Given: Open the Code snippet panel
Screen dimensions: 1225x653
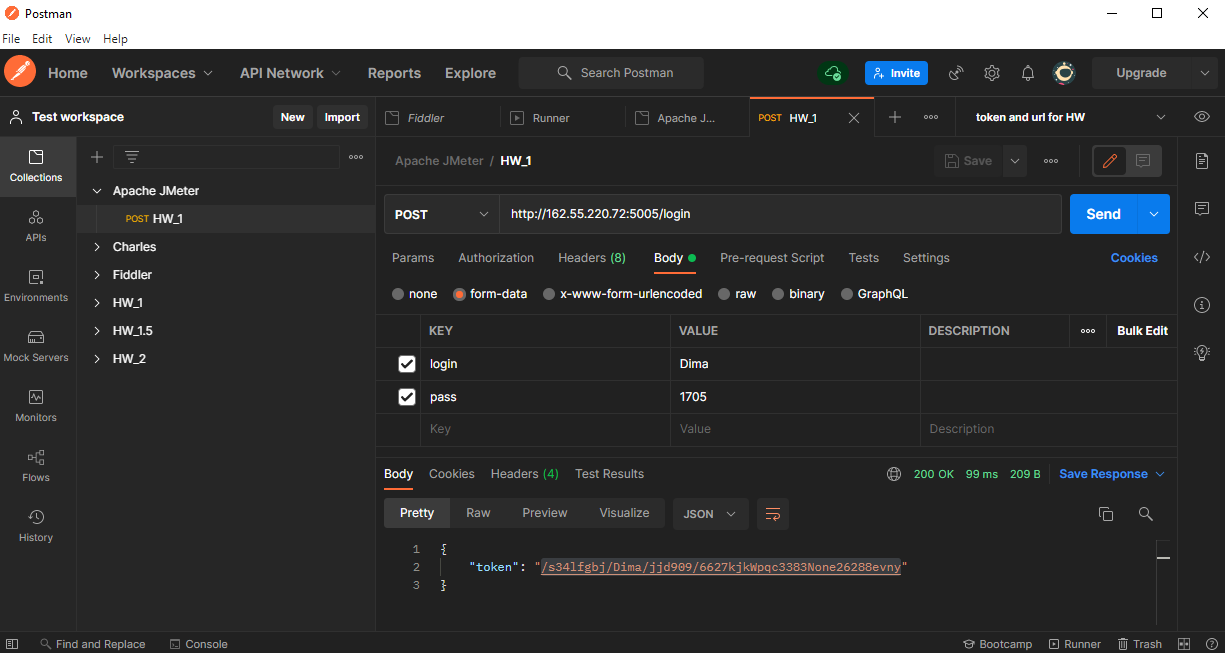Looking at the screenshot, I should [x=1202, y=257].
